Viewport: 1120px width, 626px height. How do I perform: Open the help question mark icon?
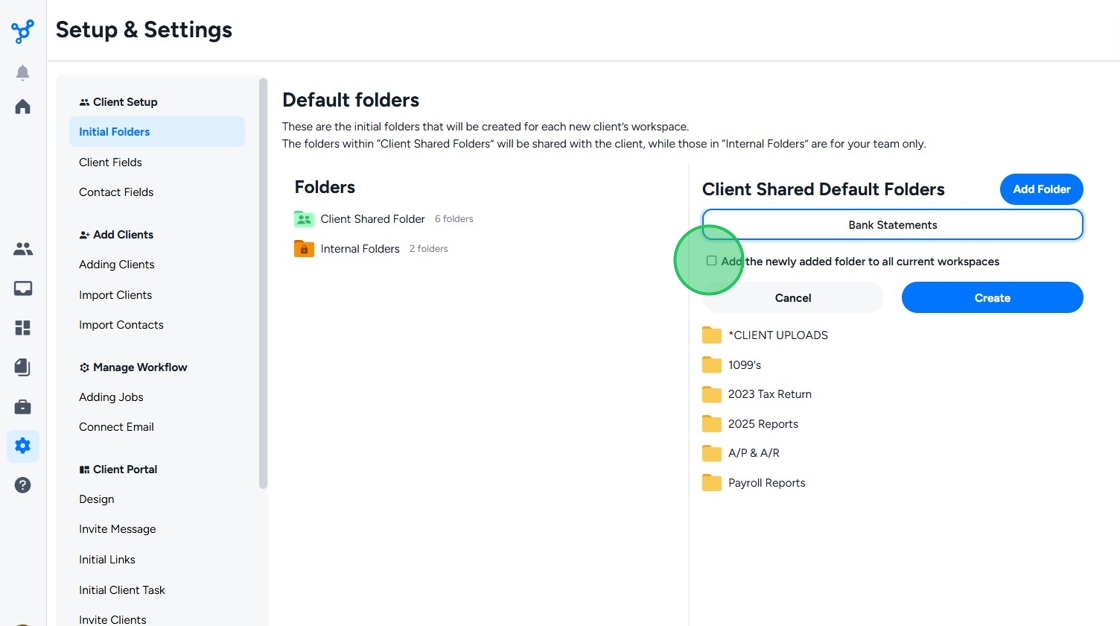(22, 485)
